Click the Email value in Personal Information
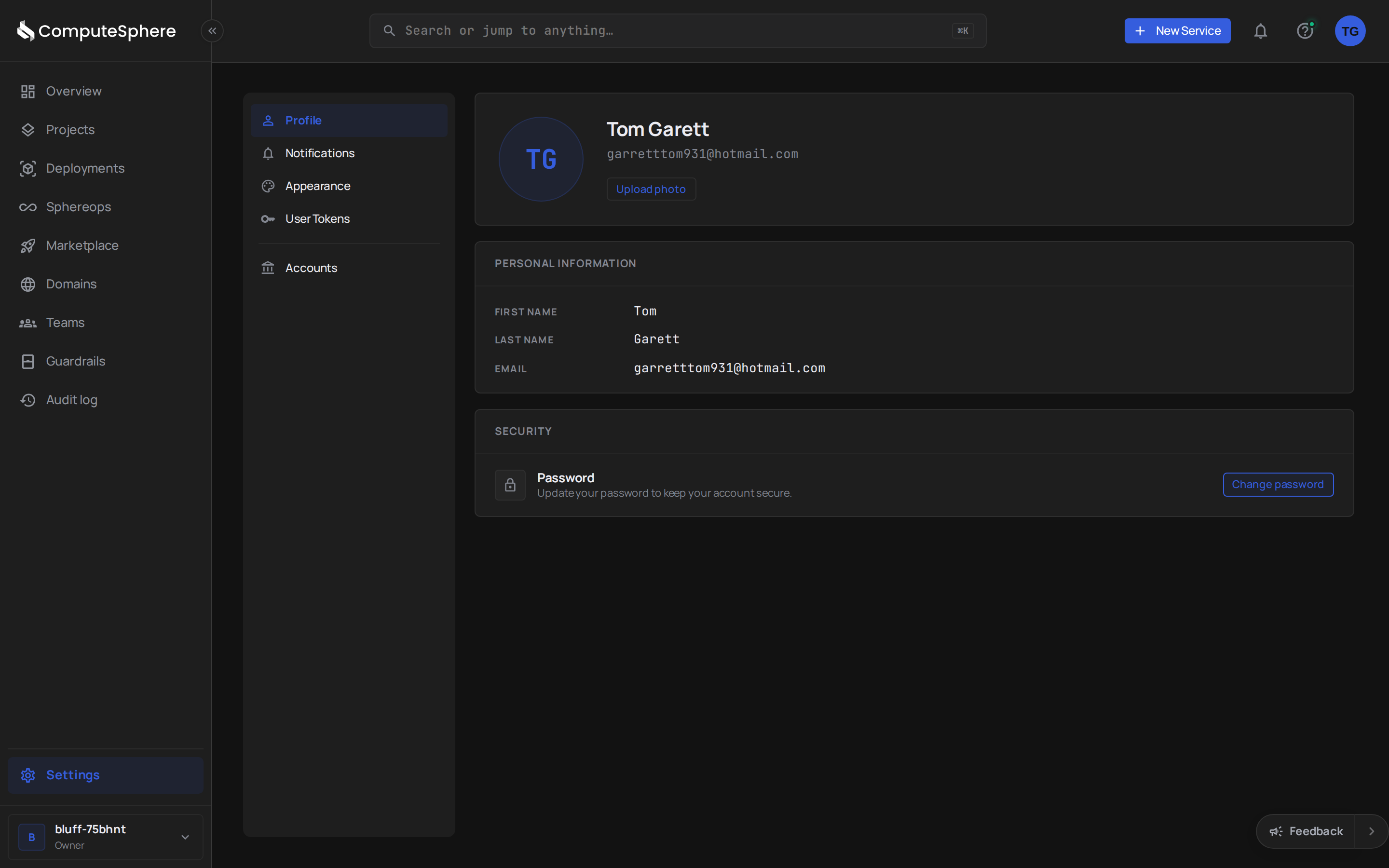Viewport: 1389px width, 868px height. pyautogui.click(x=730, y=368)
